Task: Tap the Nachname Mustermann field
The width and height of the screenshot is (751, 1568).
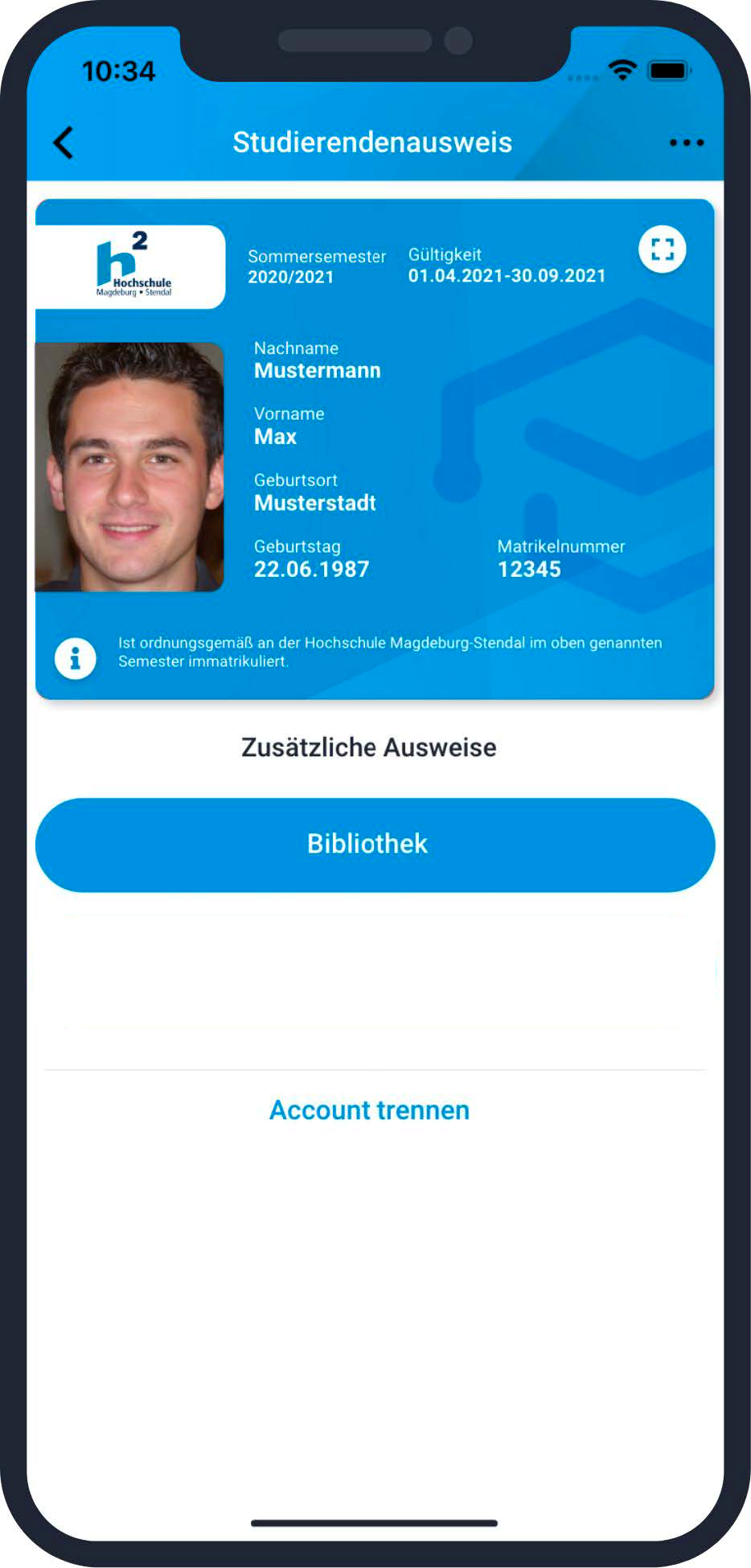Action: pos(318,360)
